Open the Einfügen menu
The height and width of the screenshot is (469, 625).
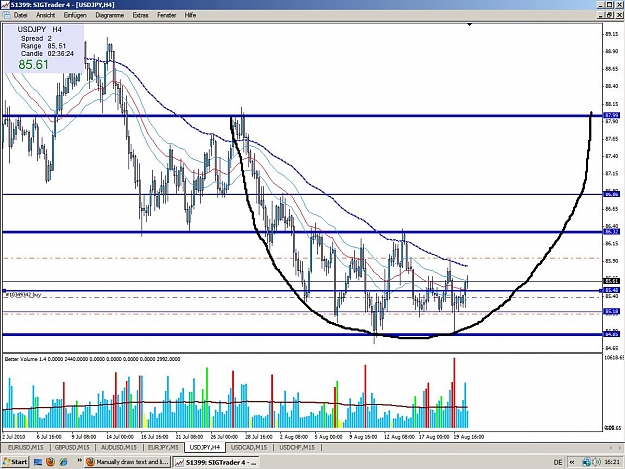point(75,15)
